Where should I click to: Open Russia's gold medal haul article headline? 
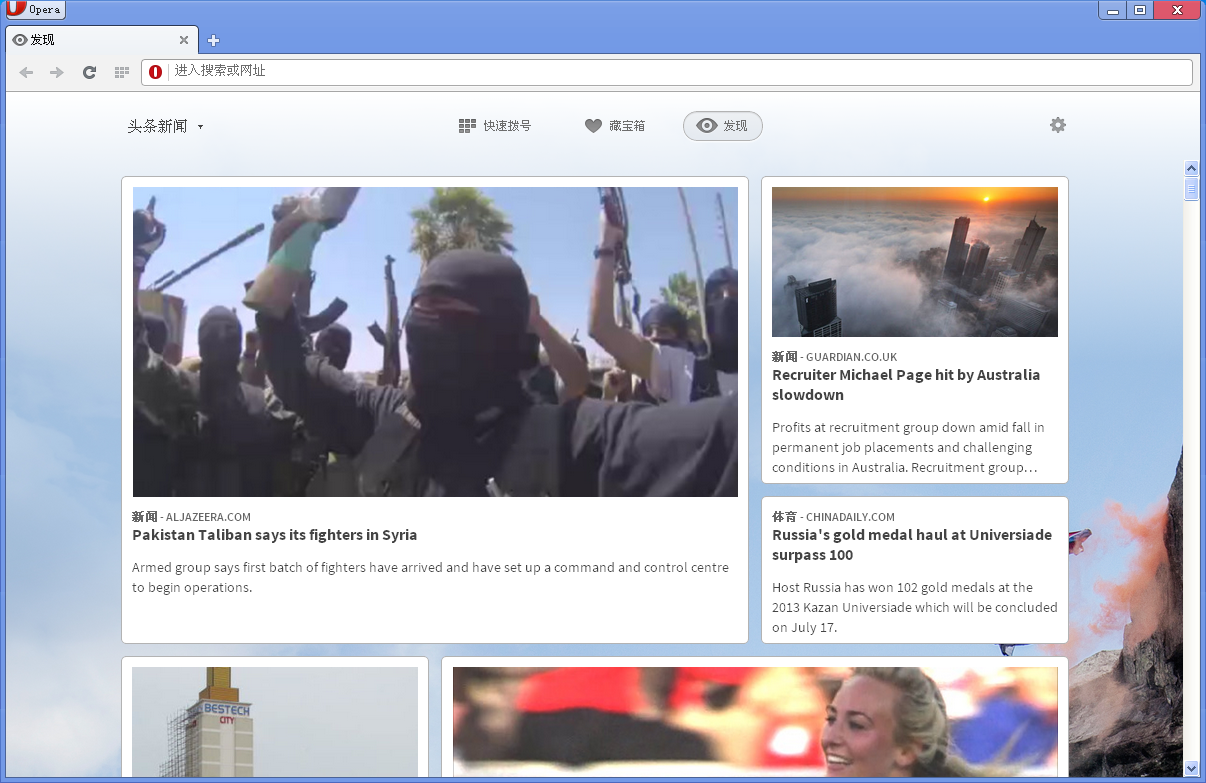(x=912, y=545)
